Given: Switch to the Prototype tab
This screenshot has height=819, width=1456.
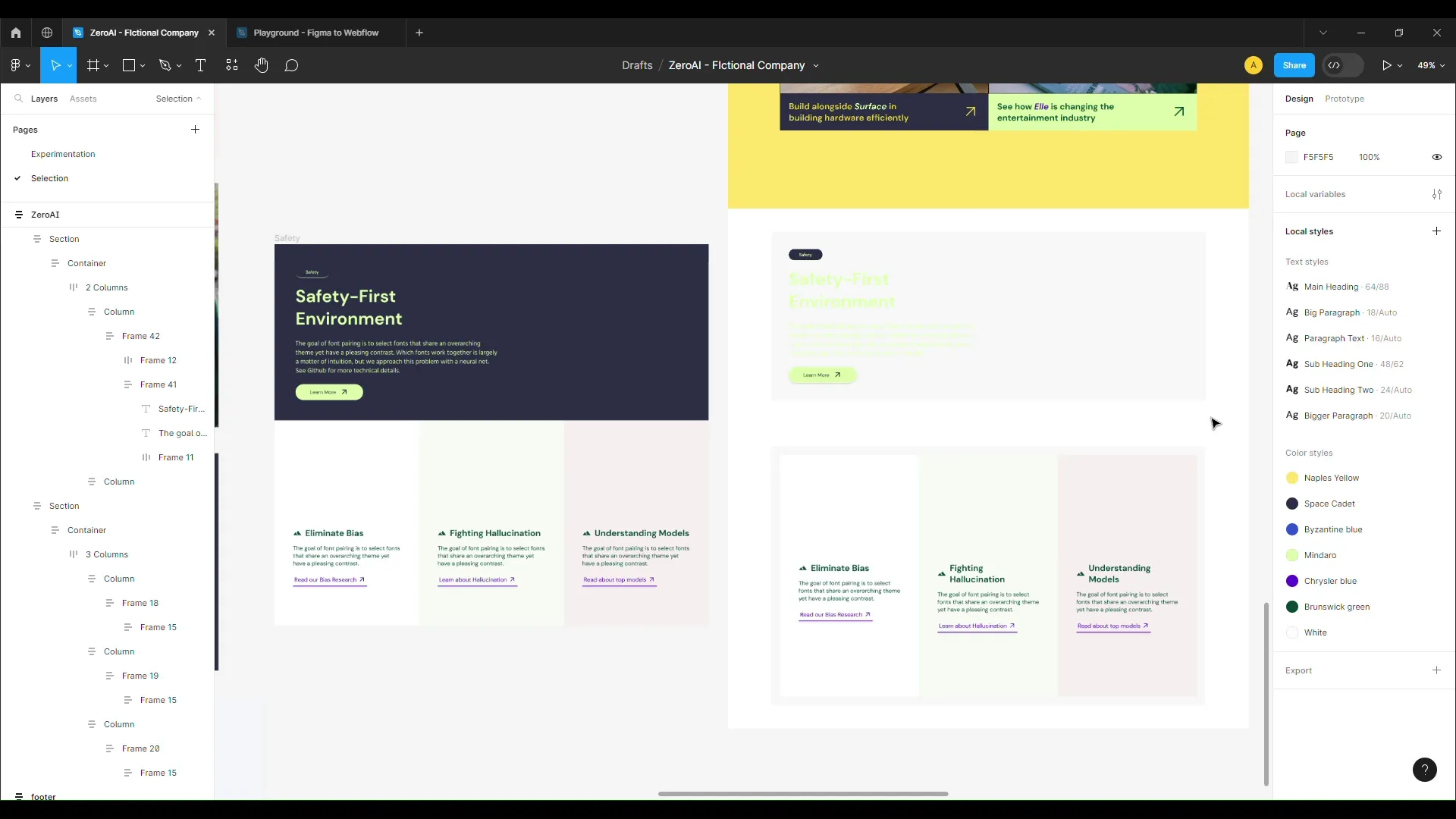Looking at the screenshot, I should pyautogui.click(x=1344, y=99).
